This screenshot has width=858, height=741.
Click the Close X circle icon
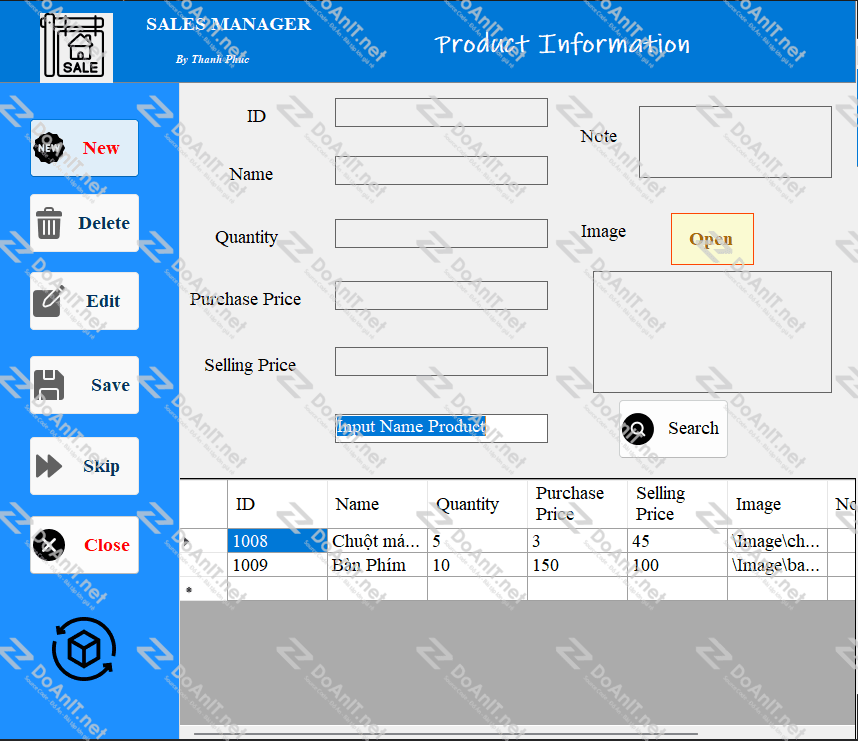pos(49,545)
